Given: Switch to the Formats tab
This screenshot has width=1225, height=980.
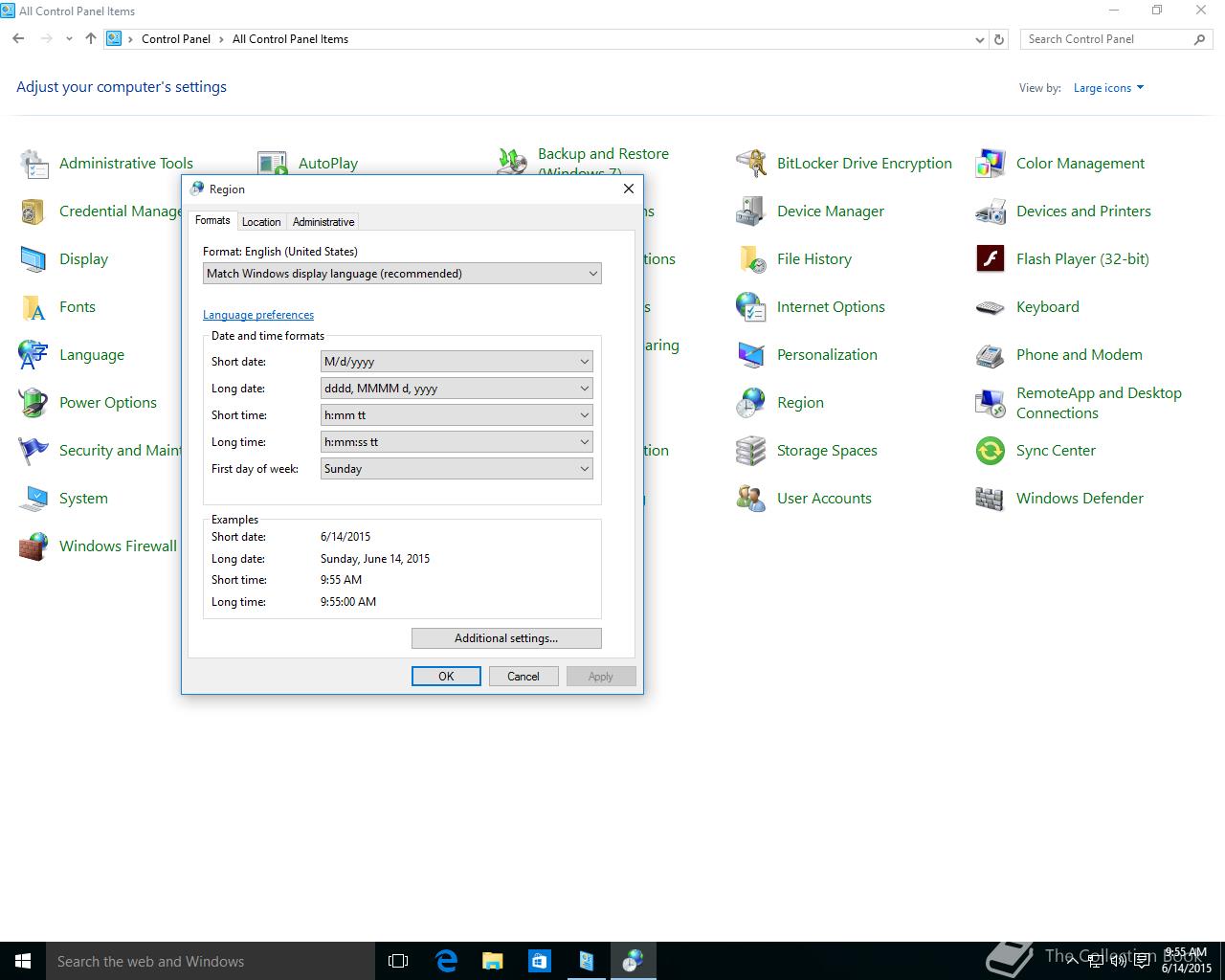Looking at the screenshot, I should (x=212, y=220).
